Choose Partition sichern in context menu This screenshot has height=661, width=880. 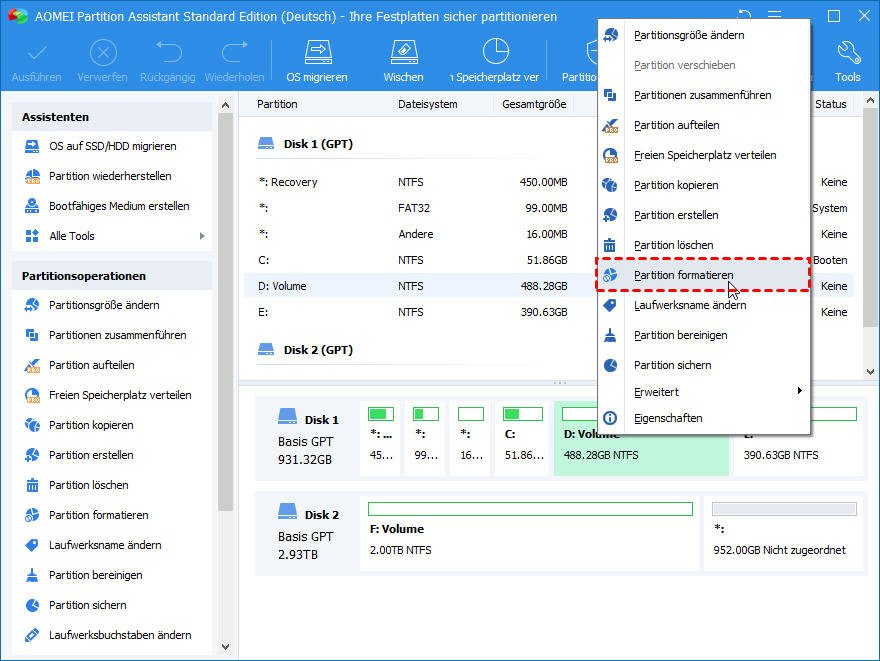pos(704,365)
